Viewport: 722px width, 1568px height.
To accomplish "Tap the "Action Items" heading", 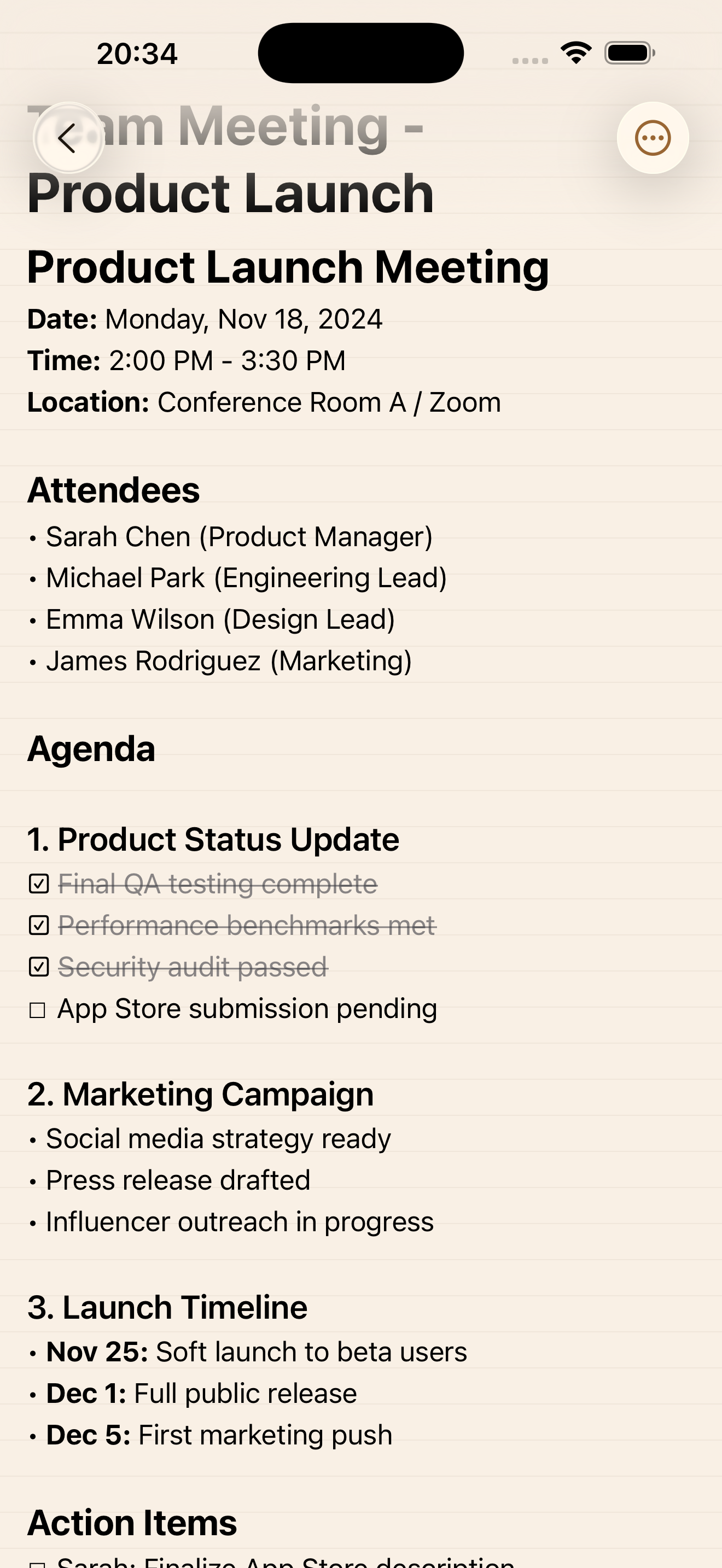I will (132, 1523).
